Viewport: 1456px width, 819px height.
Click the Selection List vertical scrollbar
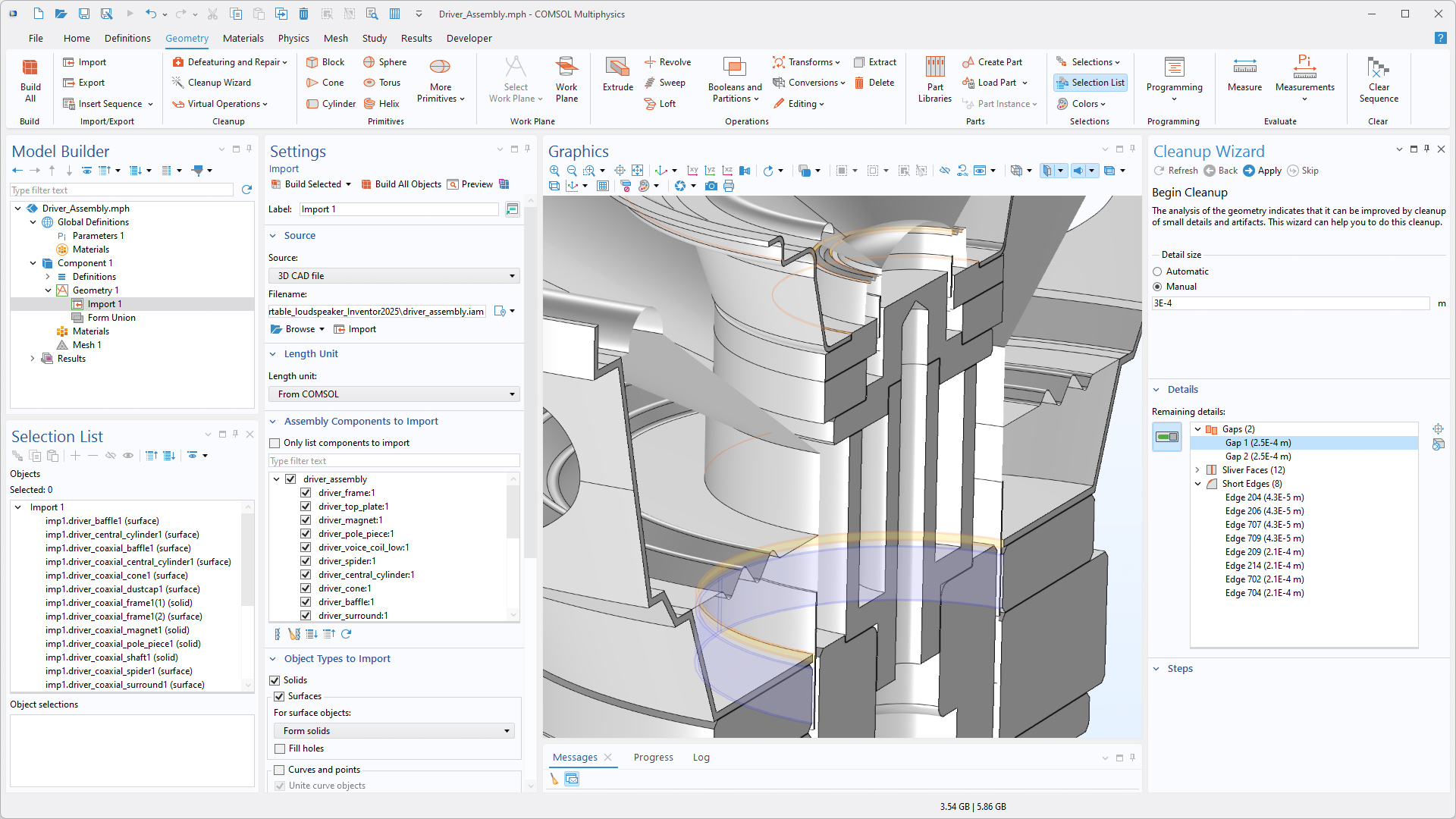pos(247,561)
